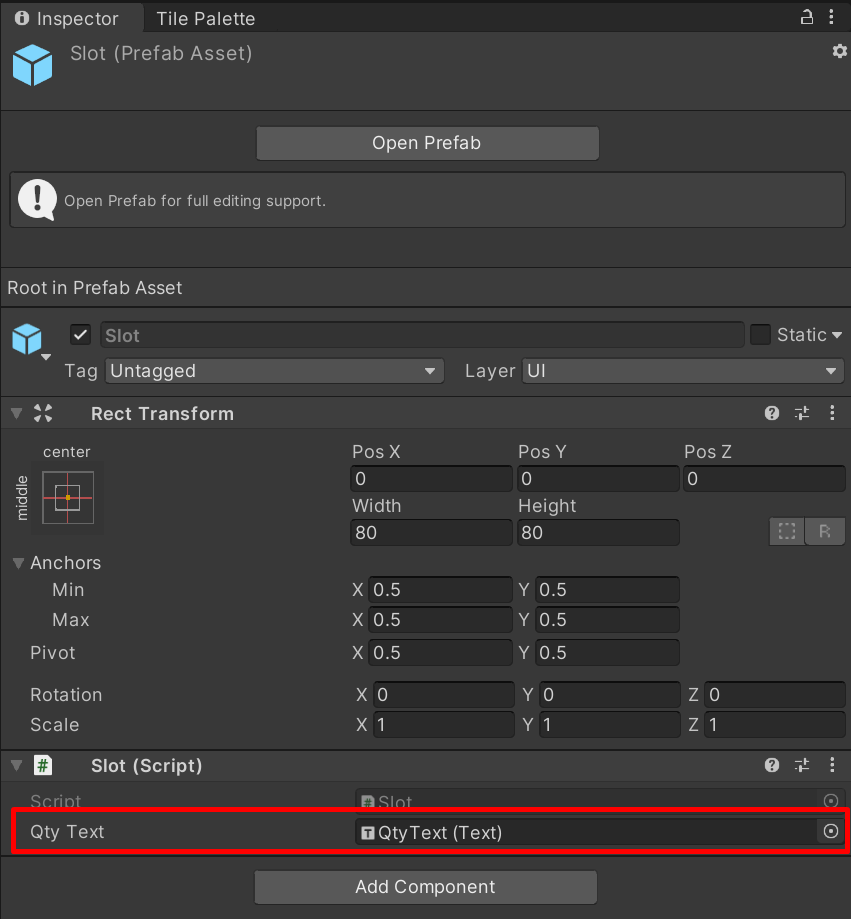Open object picker for Script field
851x919 pixels.
pos(830,801)
